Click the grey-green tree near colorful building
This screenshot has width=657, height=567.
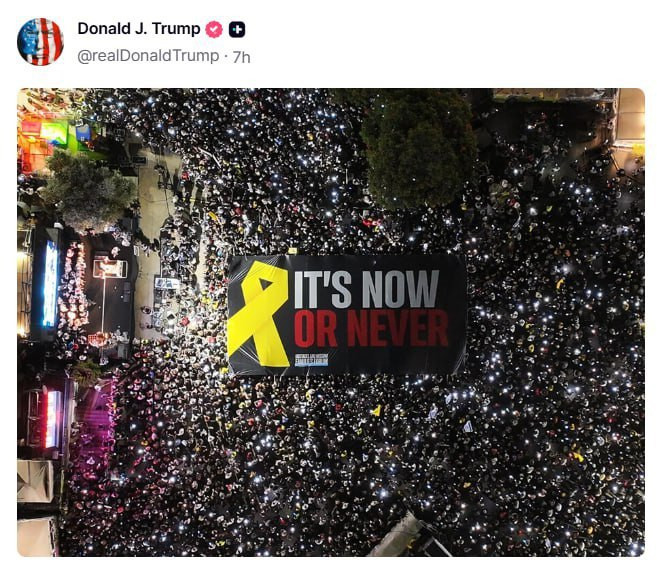coord(88,191)
